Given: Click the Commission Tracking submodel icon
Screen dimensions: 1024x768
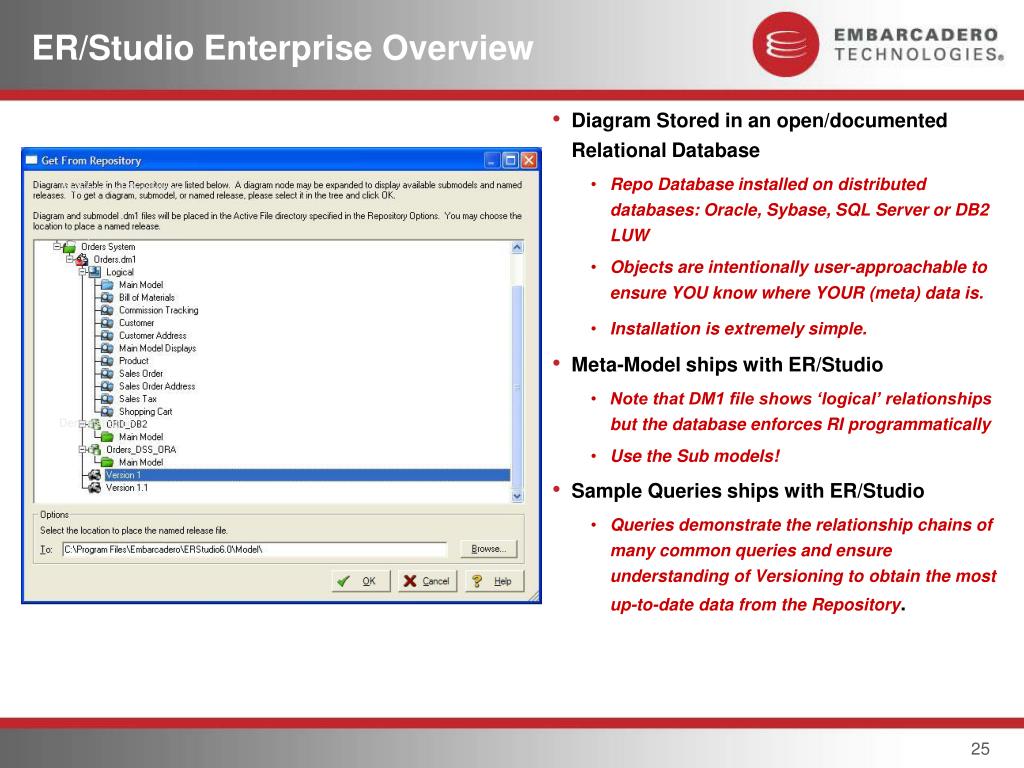Looking at the screenshot, I should coord(107,310).
